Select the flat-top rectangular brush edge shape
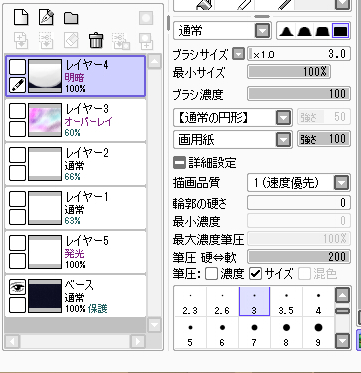This screenshot has height=373, width=361. click(x=340, y=31)
